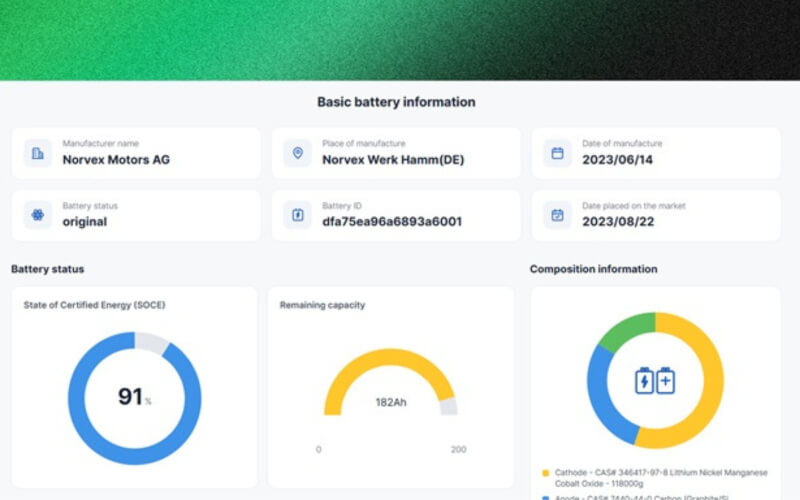
Task: Click the gauge maximum label 200
Action: (x=458, y=449)
